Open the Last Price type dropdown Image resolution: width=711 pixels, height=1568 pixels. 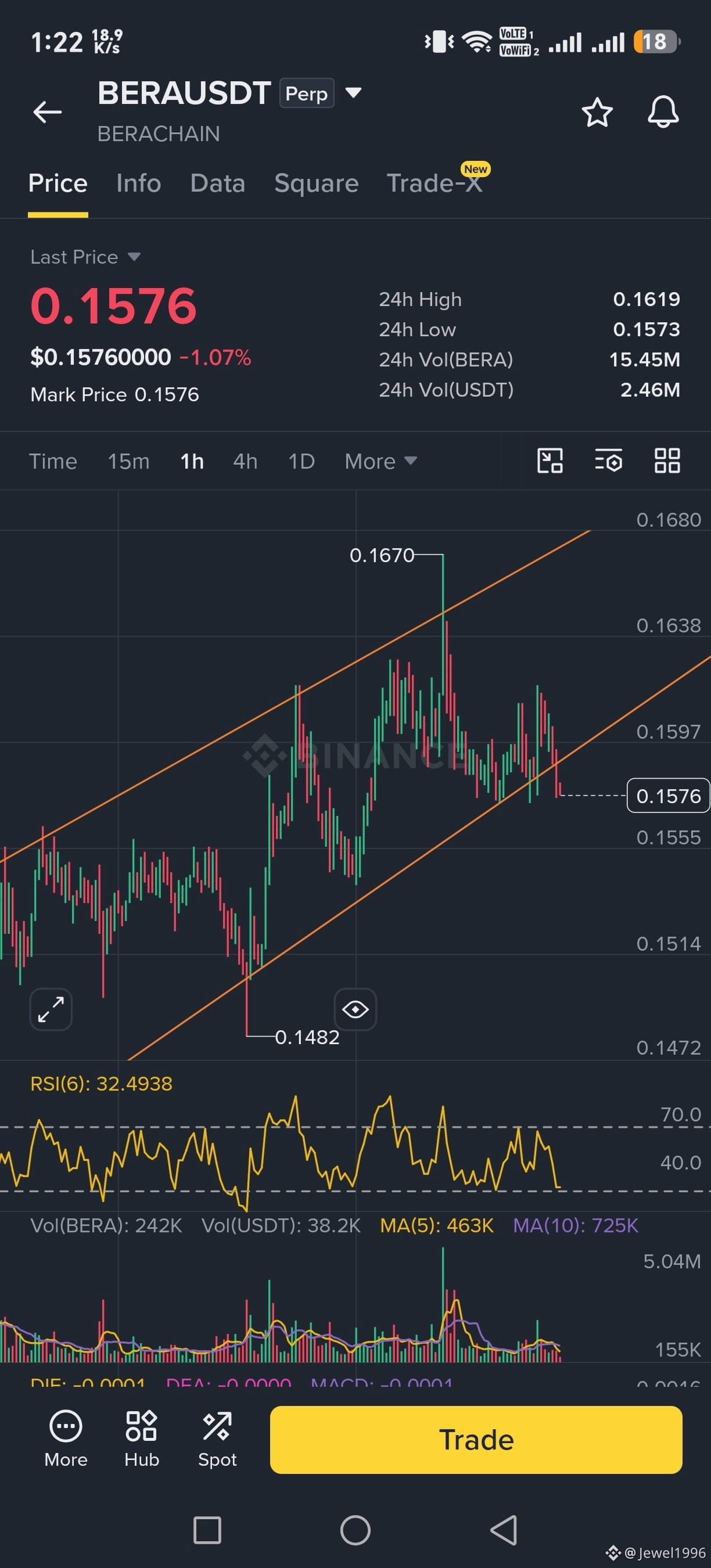tap(86, 257)
